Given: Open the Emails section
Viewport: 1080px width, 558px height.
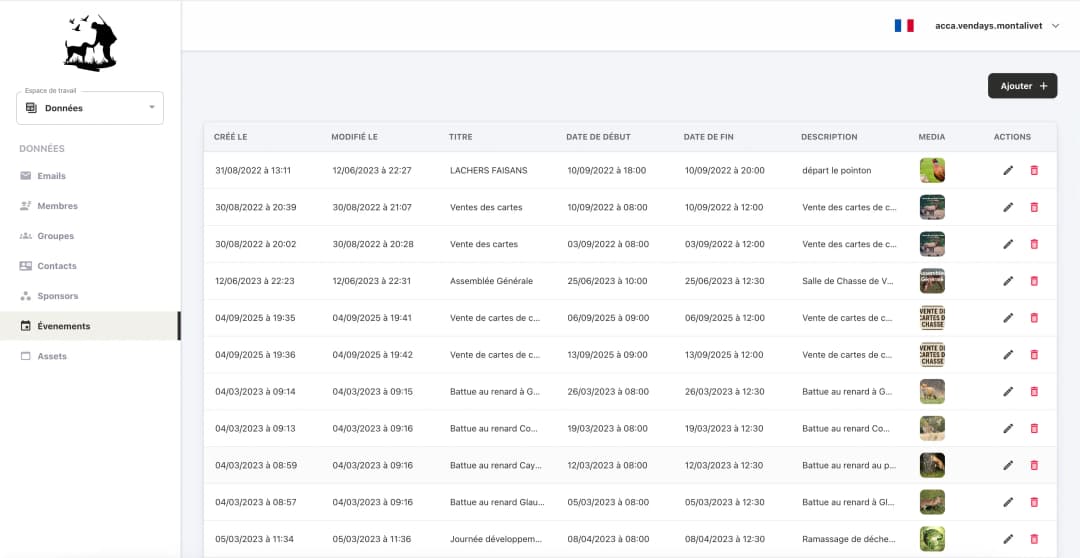Looking at the screenshot, I should click(51, 176).
